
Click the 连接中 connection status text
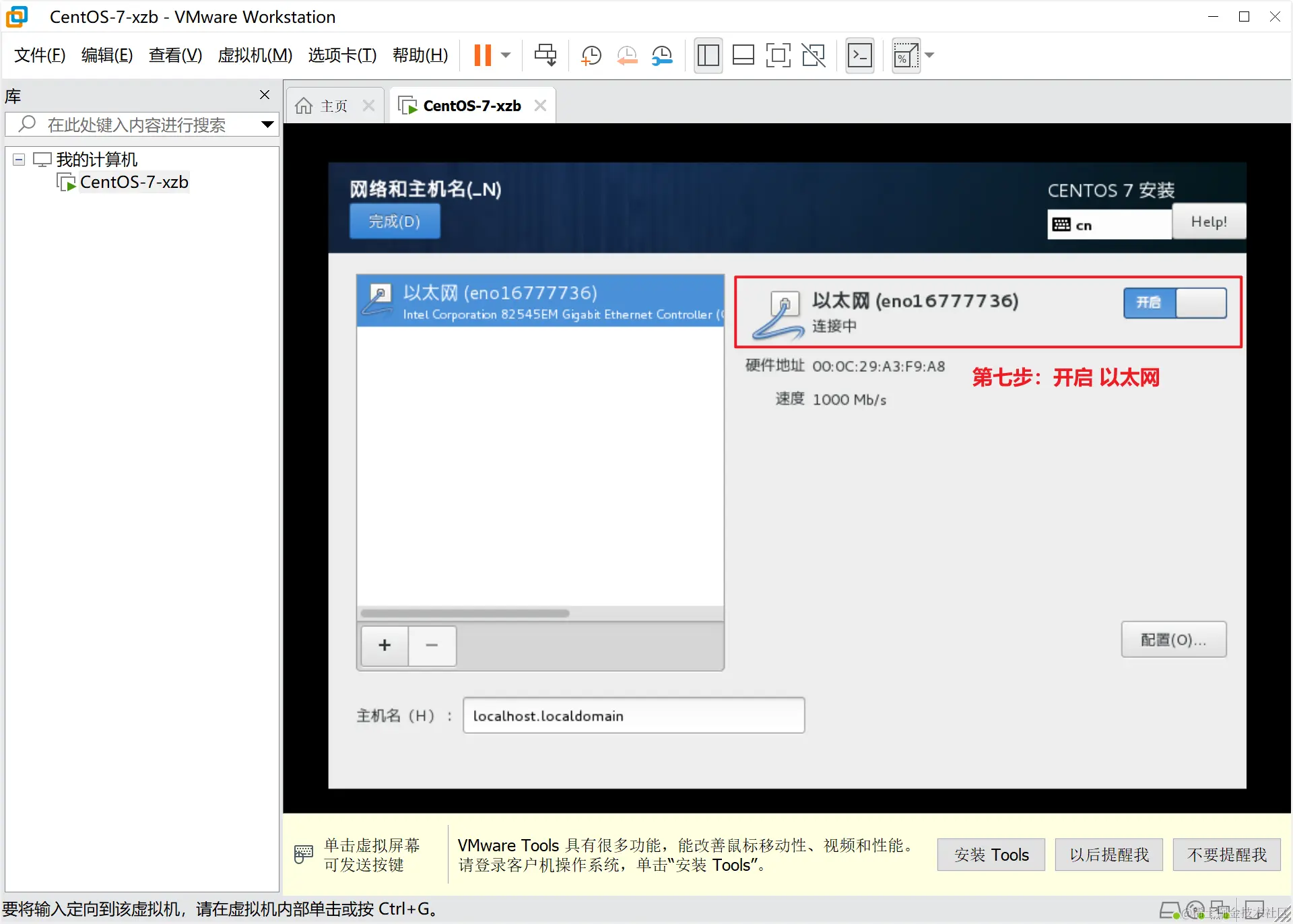[x=834, y=326]
